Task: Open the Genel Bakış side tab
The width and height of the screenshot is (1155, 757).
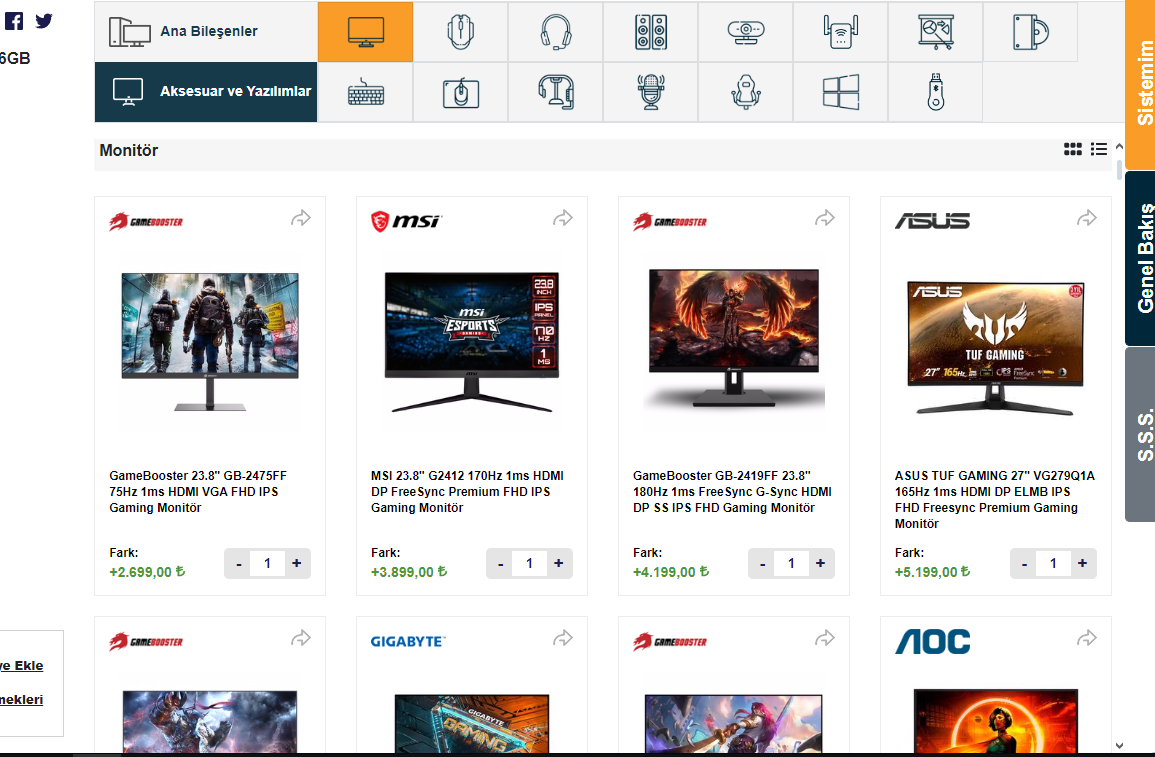Action: [1140, 258]
